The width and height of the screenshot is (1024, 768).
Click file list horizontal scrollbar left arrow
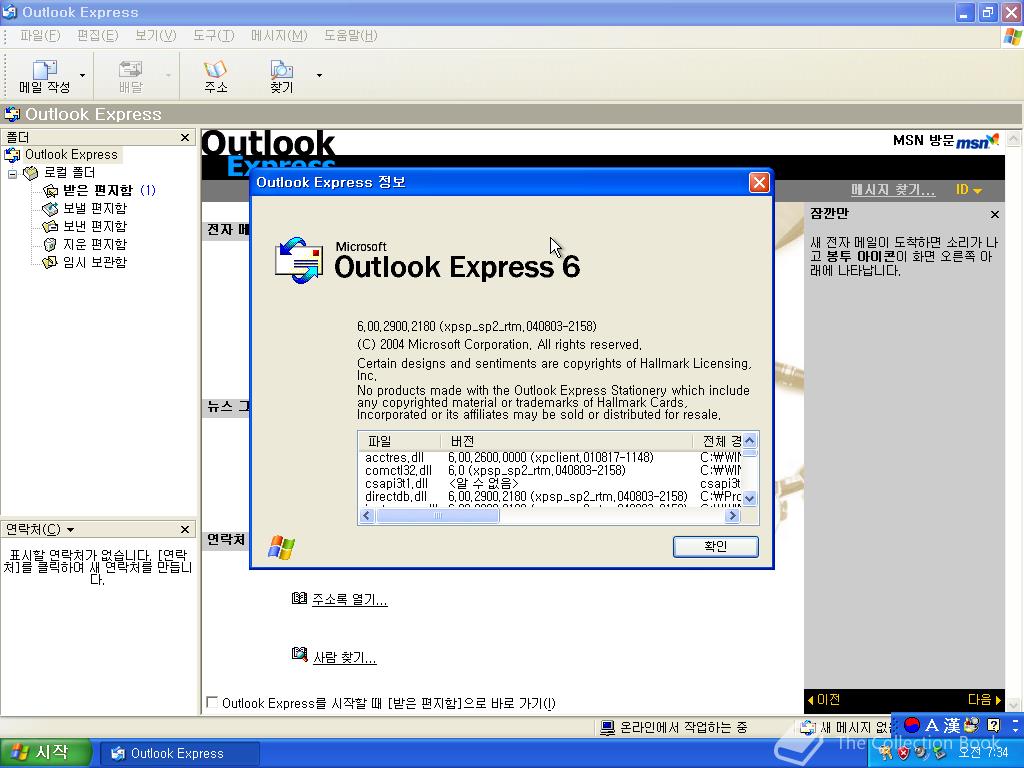[x=366, y=516]
